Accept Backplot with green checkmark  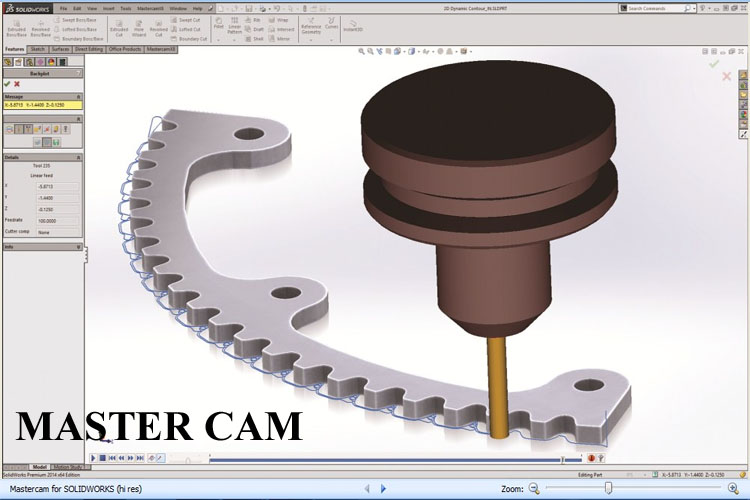coord(7,84)
